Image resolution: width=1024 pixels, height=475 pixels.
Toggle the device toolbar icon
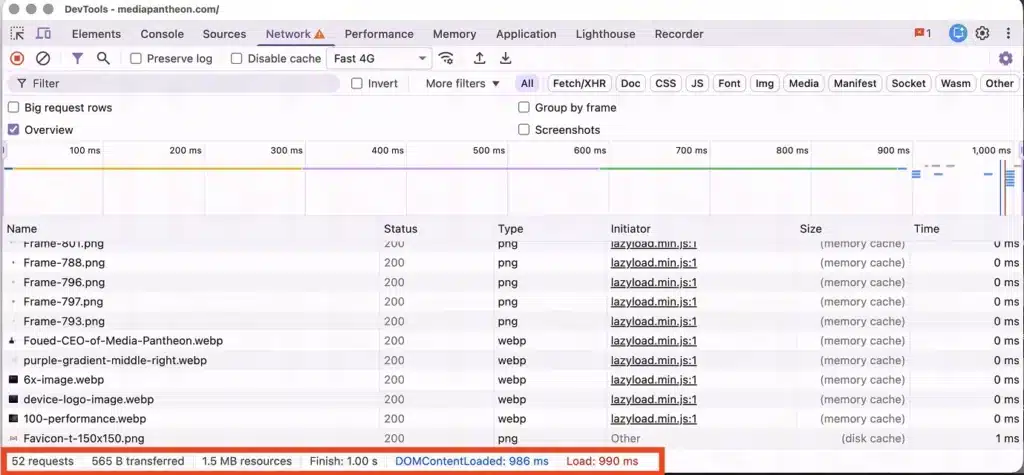pos(43,33)
